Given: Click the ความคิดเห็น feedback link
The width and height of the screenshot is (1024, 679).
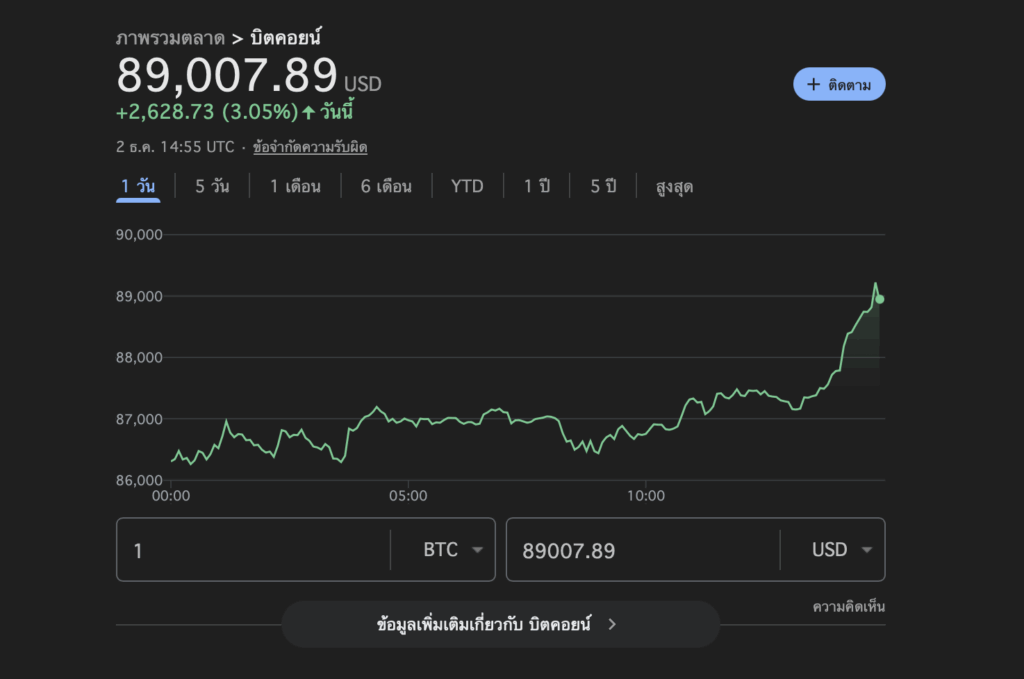Looking at the screenshot, I should (848, 606).
